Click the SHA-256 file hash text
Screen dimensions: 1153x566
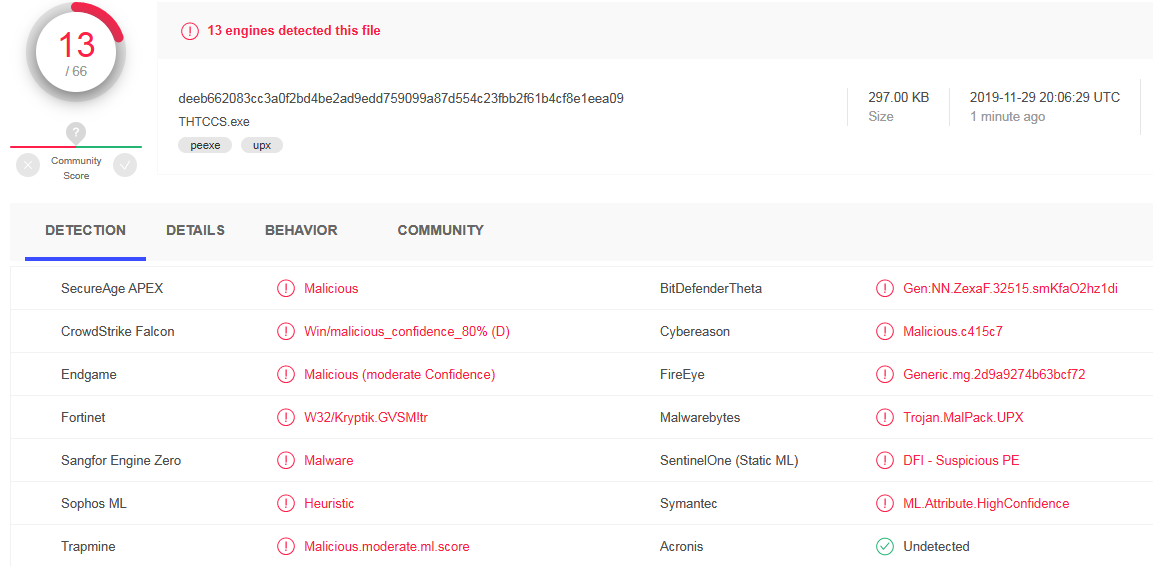coord(401,98)
